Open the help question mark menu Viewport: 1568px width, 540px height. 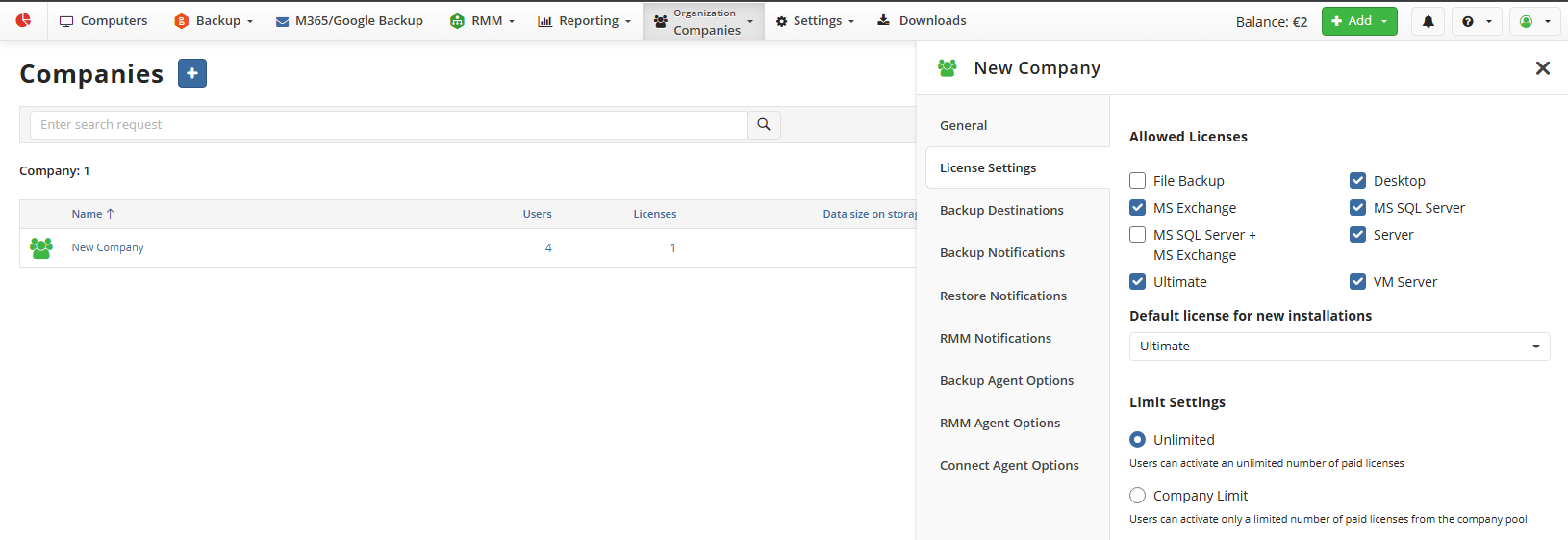click(1476, 21)
